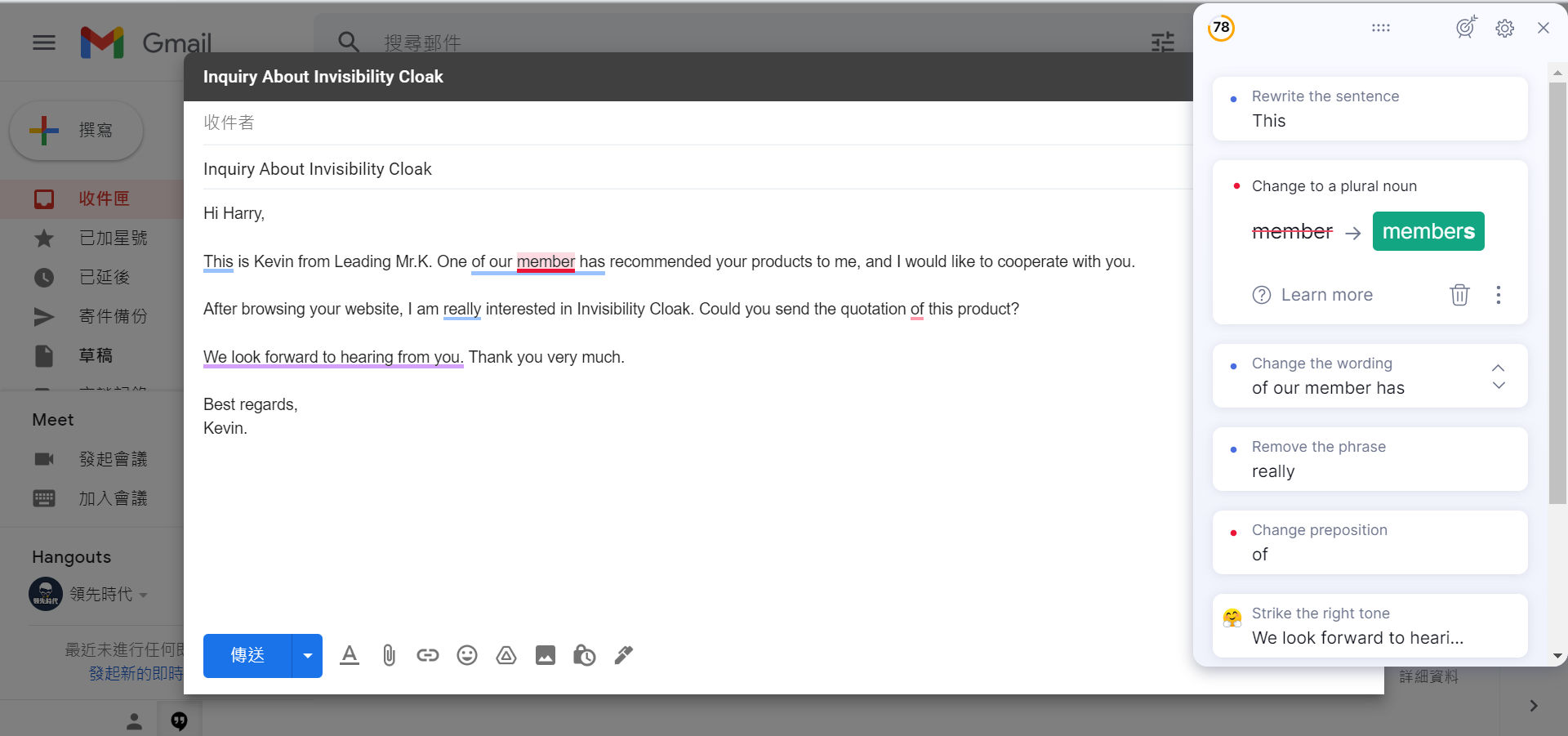Dismiss the member suggestion with trash icon
Image resolution: width=1568 pixels, height=736 pixels.
pyautogui.click(x=1459, y=294)
